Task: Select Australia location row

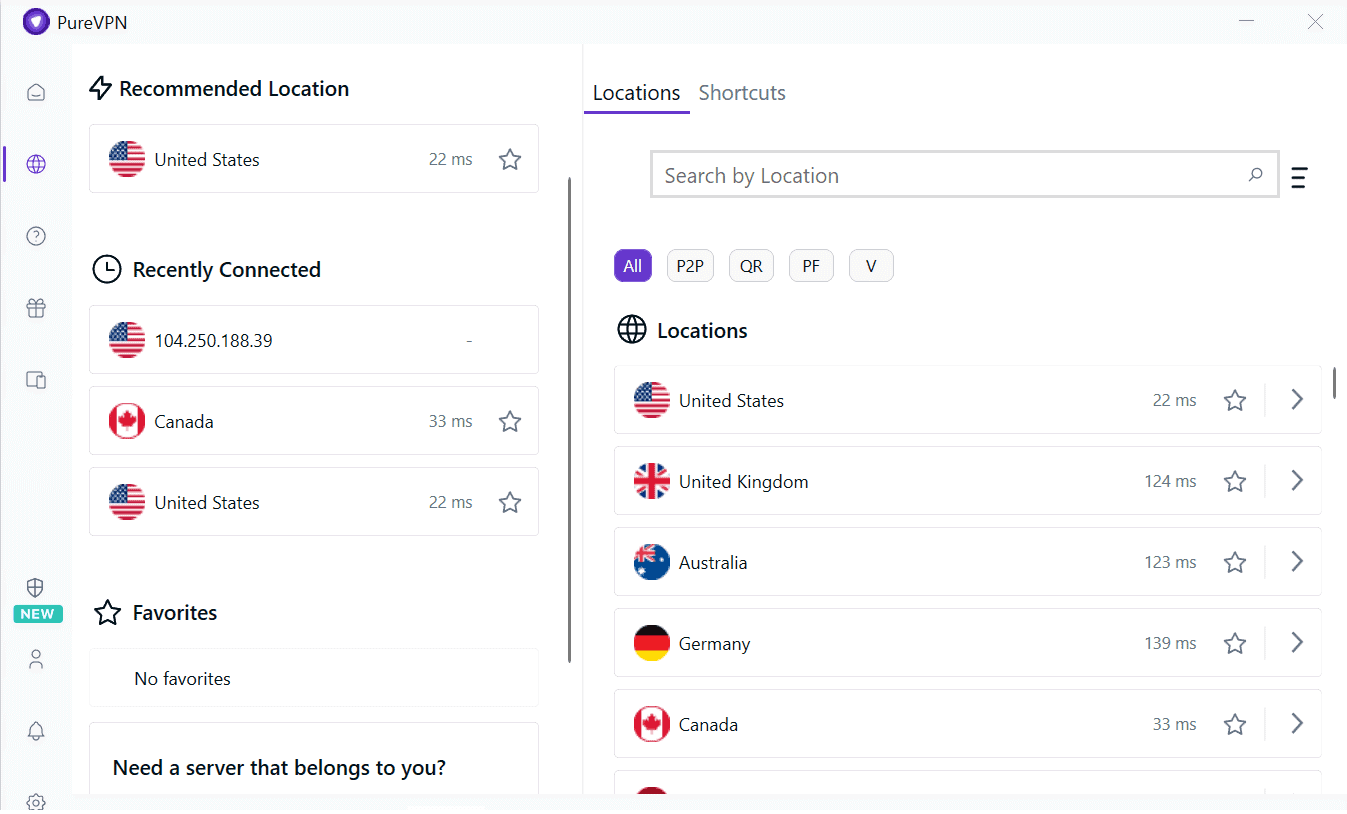Action: coord(968,562)
